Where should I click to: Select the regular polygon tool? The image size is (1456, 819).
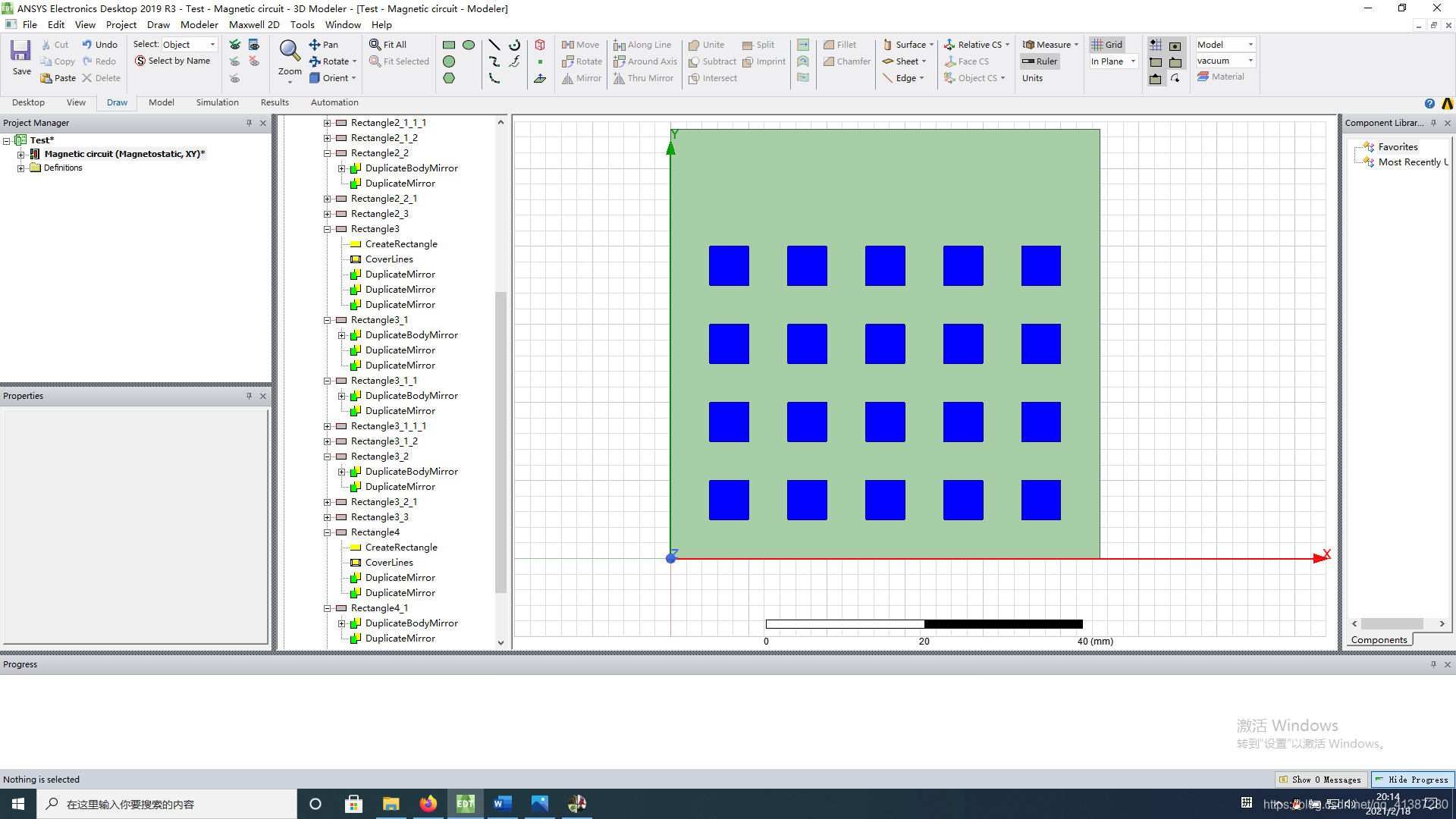[x=449, y=78]
